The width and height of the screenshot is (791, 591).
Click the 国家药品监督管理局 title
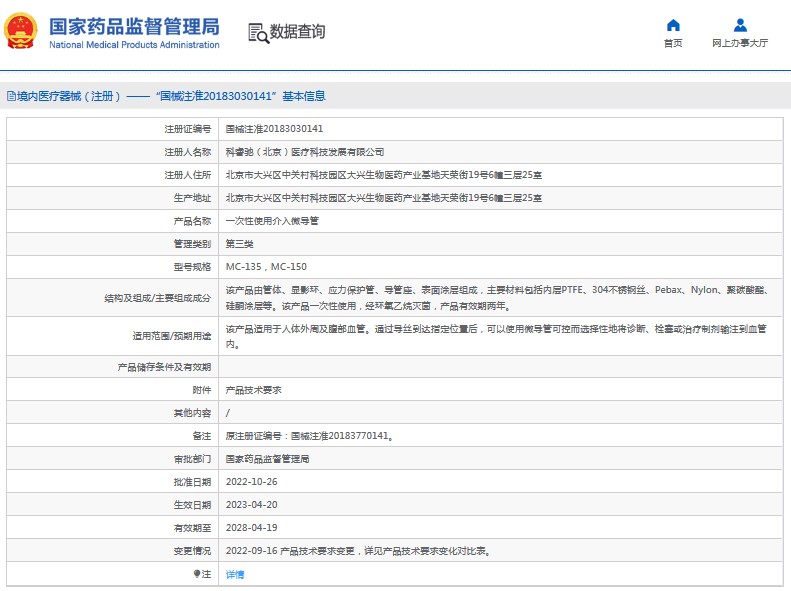(134, 27)
